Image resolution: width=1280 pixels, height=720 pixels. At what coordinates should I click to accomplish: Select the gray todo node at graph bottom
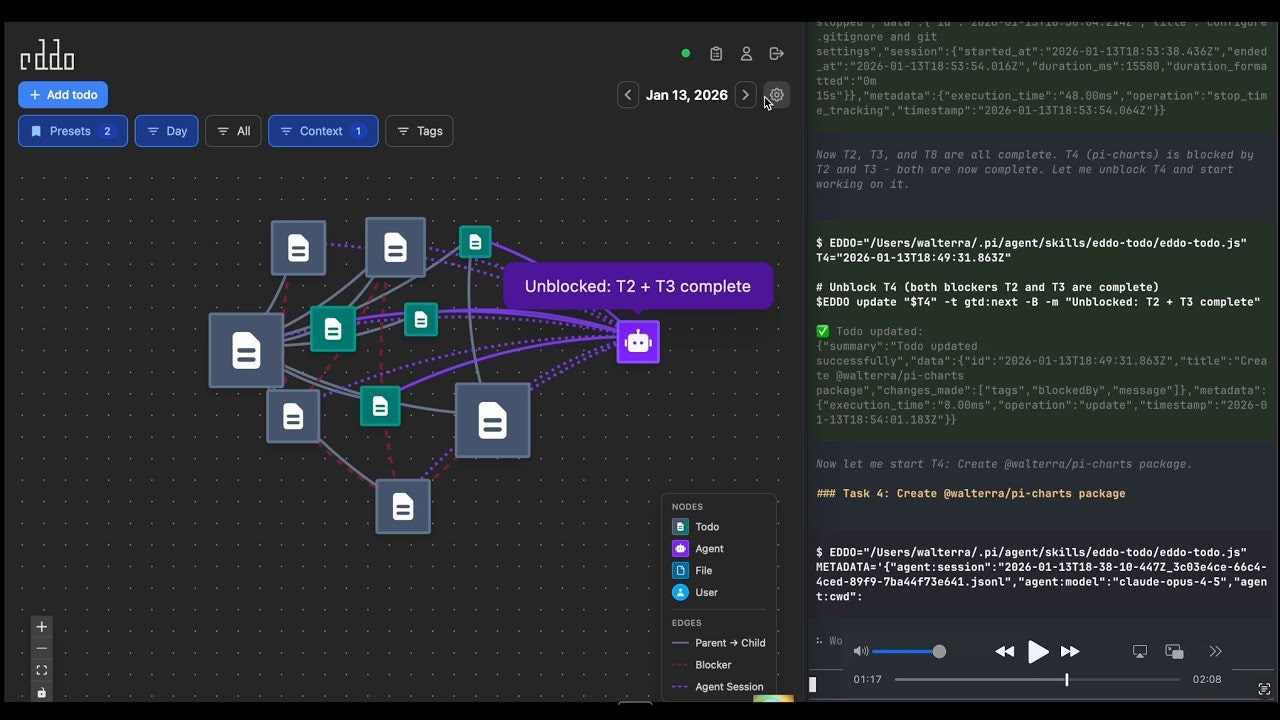[x=403, y=506]
